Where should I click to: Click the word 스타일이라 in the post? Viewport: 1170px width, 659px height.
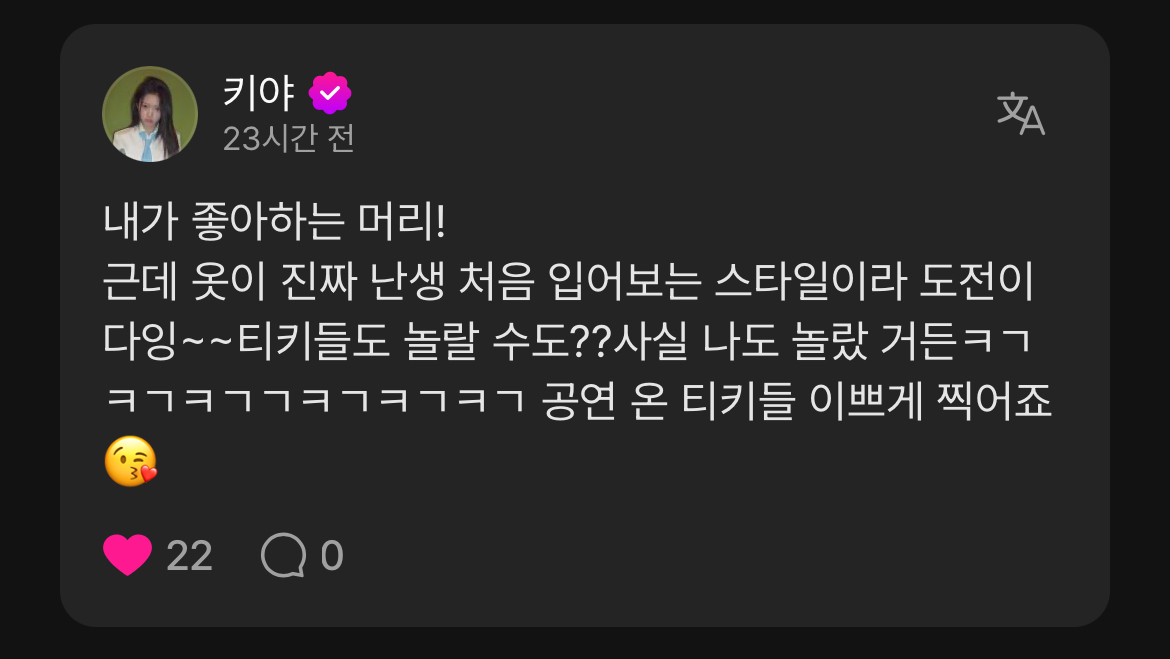(811, 282)
